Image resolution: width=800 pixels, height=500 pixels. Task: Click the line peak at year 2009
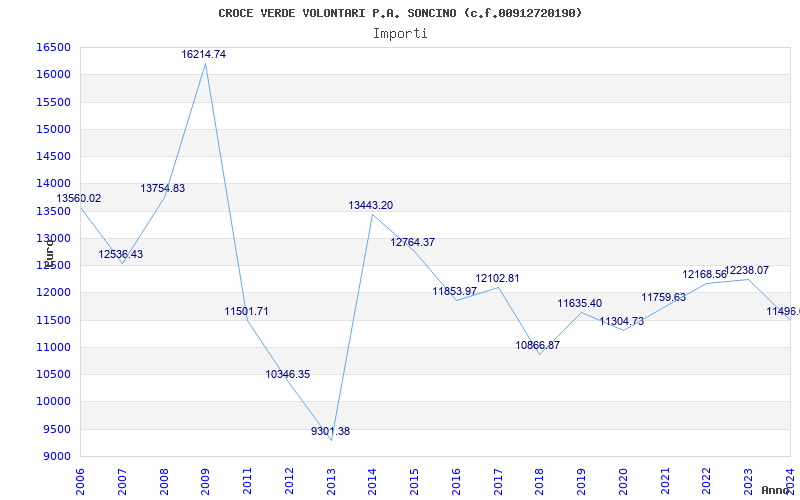[206, 63]
